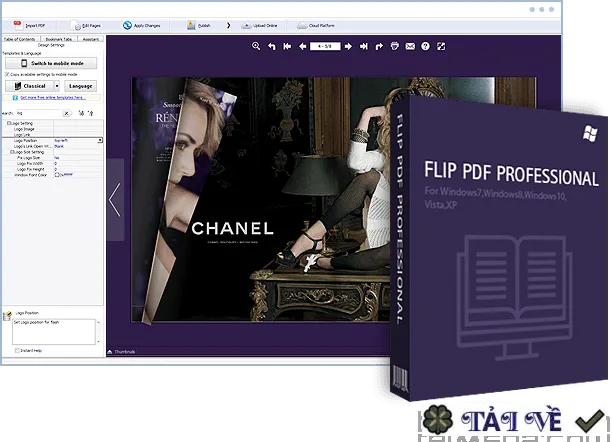
Task: Select the Window Font Color row label
Action: click(30, 175)
